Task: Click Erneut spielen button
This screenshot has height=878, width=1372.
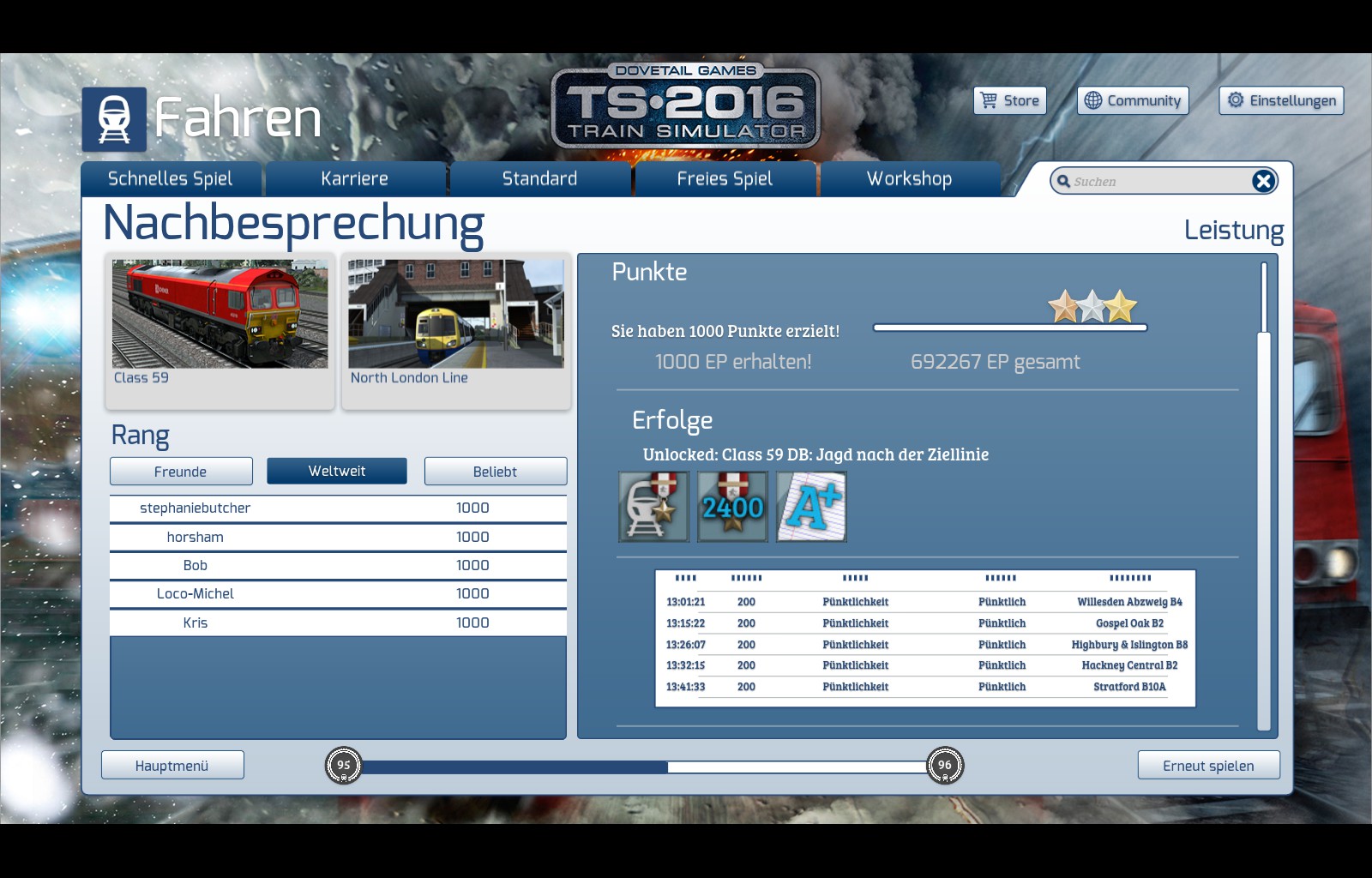Action: pyautogui.click(x=1209, y=766)
